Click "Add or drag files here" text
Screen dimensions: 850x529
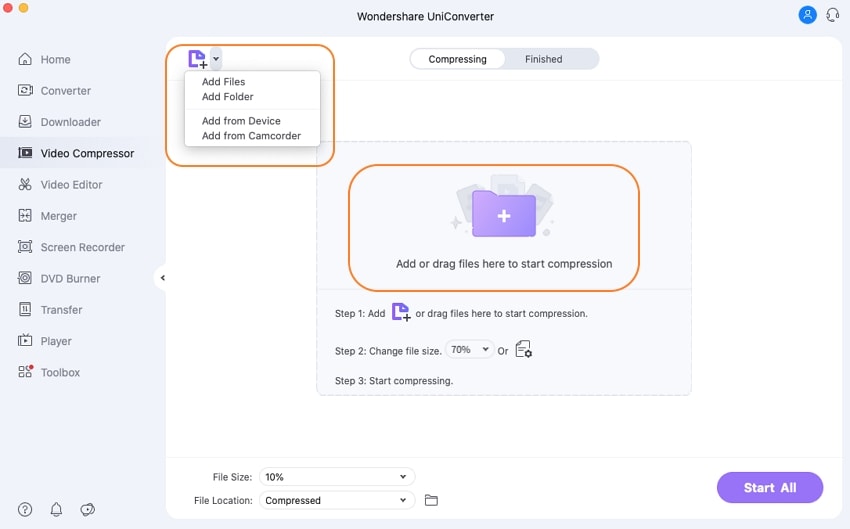pos(504,264)
